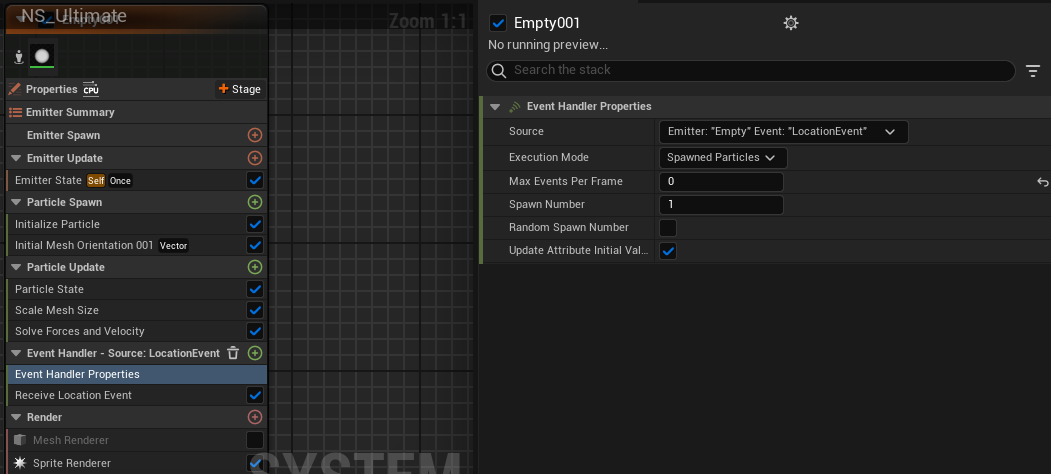The height and width of the screenshot is (474, 1051).
Task: Disable the Empty001 emitter checkbox
Action: coord(498,23)
